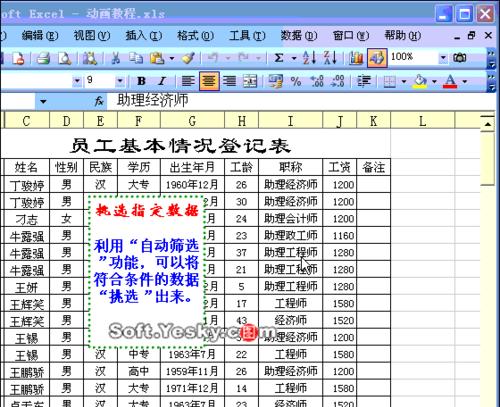Screen dimensions: 500x407
Task: Click the AutoSum sigma icon
Action: point(279,58)
